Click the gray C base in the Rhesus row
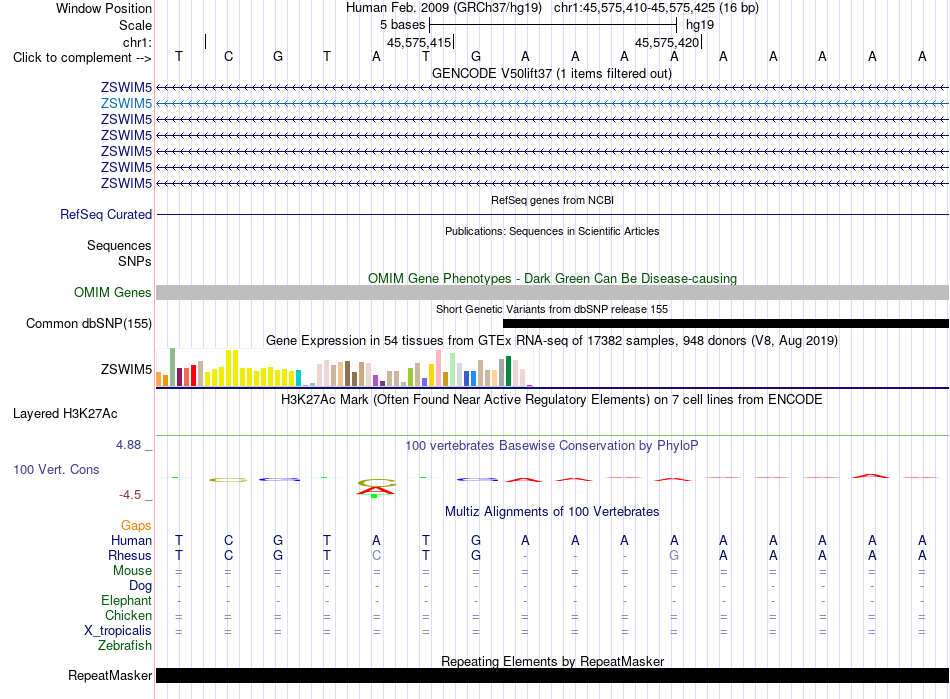The image size is (950, 699). tap(376, 555)
